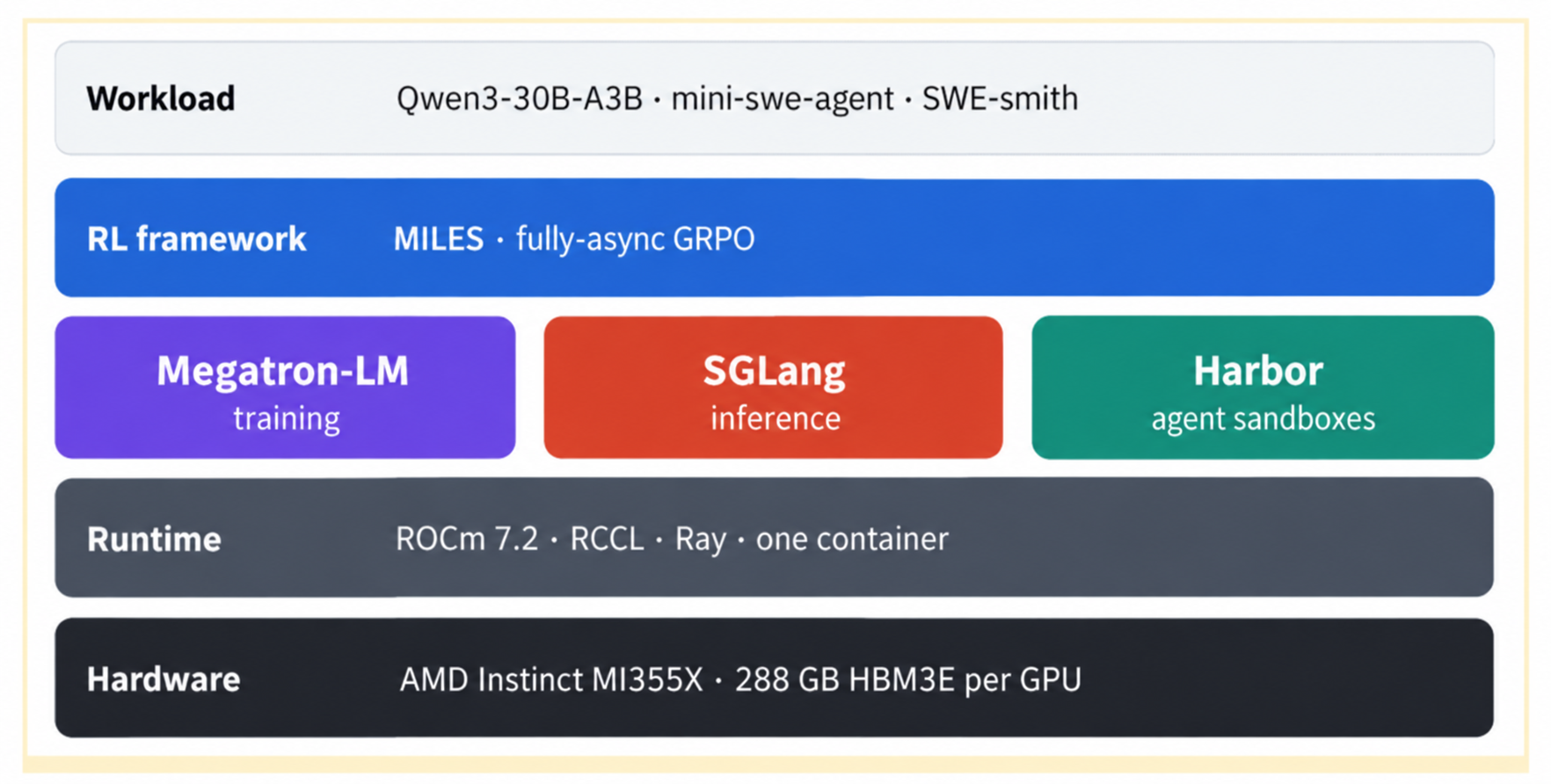Click the Harbor heading
The image size is (1551, 784).
click(x=1258, y=371)
